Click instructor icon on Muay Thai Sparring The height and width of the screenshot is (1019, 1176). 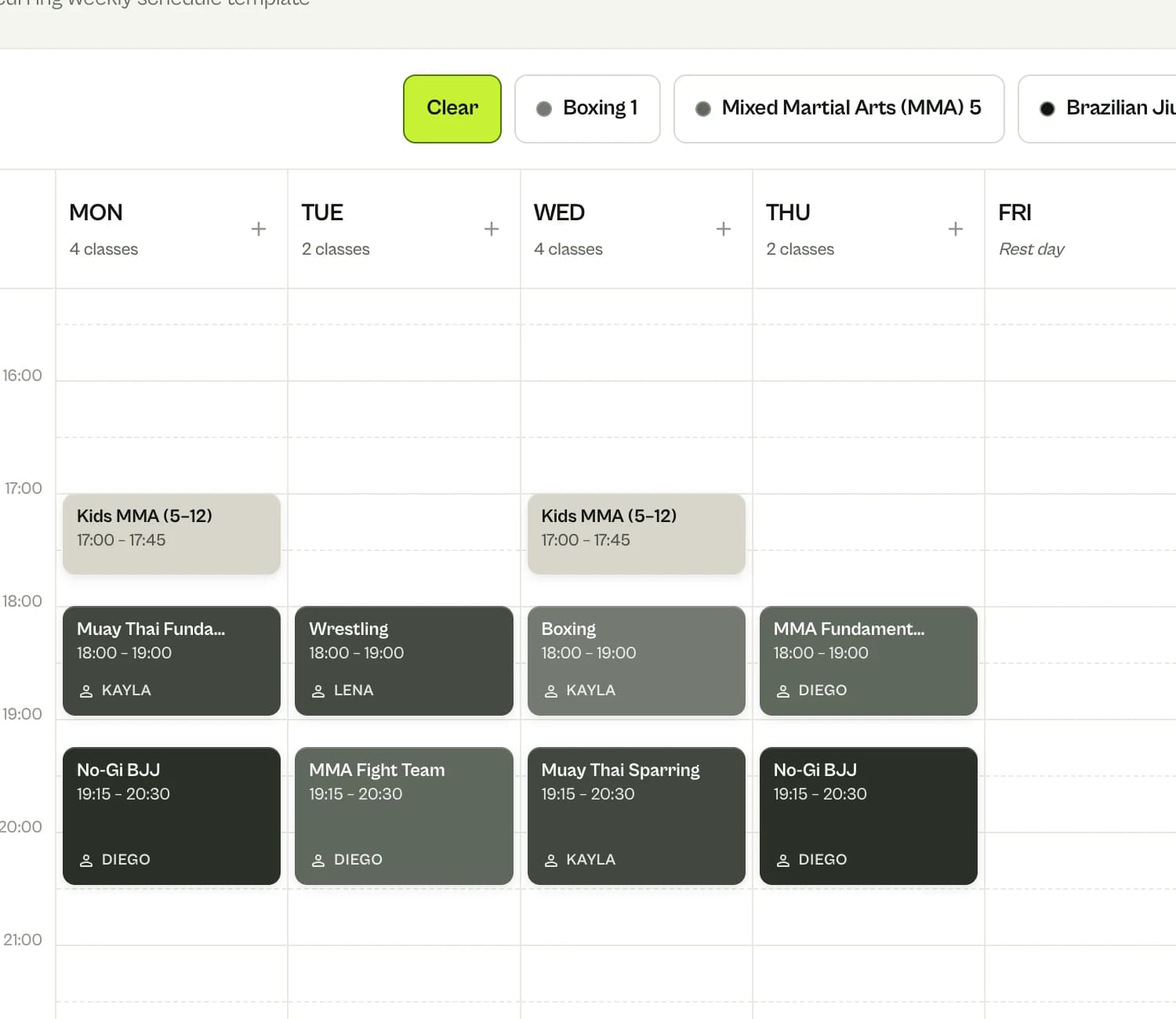point(551,861)
